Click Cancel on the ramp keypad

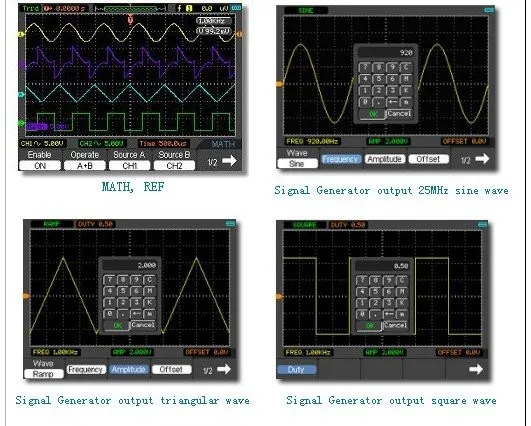point(143,325)
